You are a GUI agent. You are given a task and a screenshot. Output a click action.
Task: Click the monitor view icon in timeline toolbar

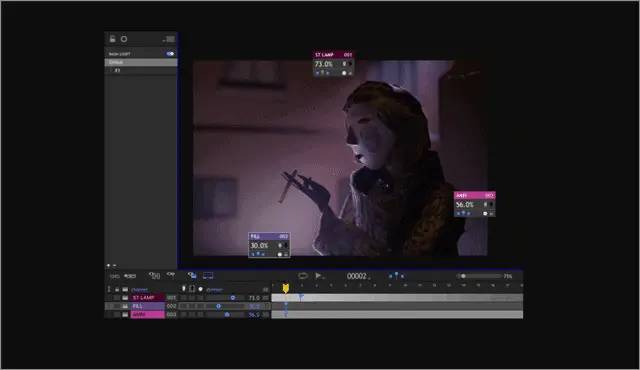tap(208, 276)
